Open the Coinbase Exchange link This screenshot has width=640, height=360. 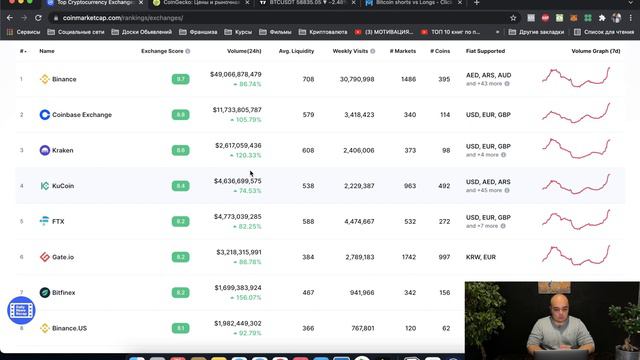tap(82, 115)
